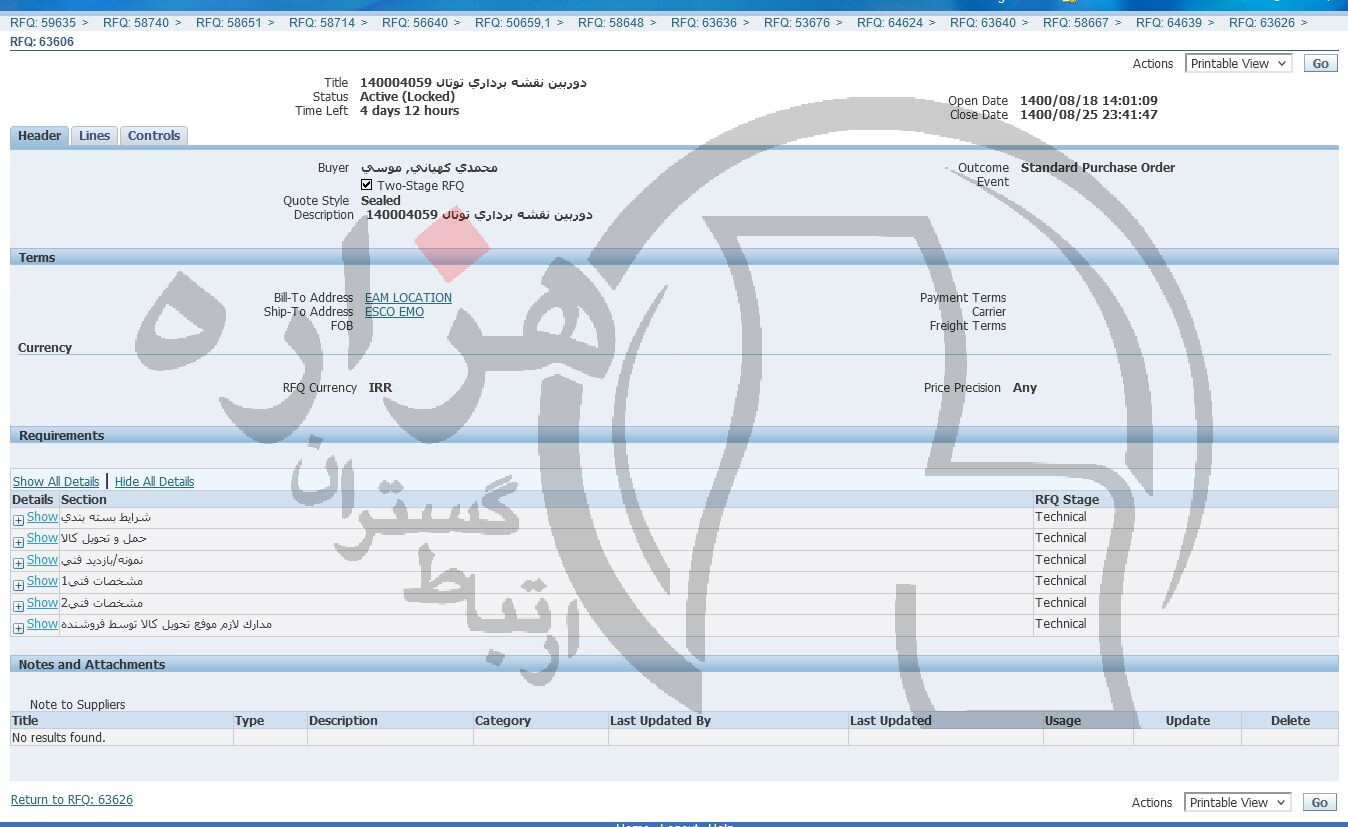This screenshot has width=1348, height=827.
Task: Navigate to RFQ: 59635 breadcrumb
Action: [x=43, y=22]
